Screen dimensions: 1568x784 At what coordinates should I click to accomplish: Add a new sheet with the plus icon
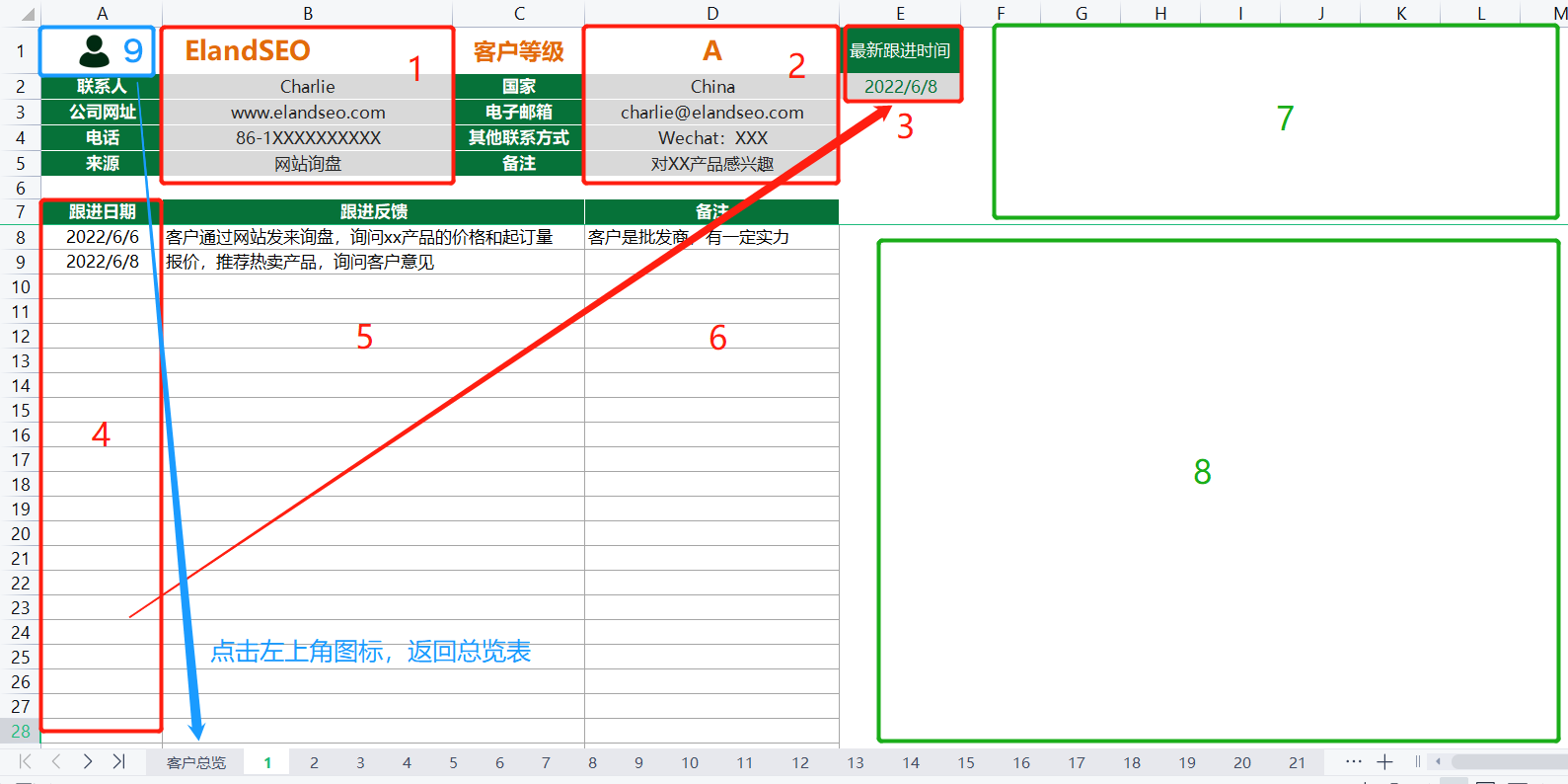click(x=1384, y=761)
